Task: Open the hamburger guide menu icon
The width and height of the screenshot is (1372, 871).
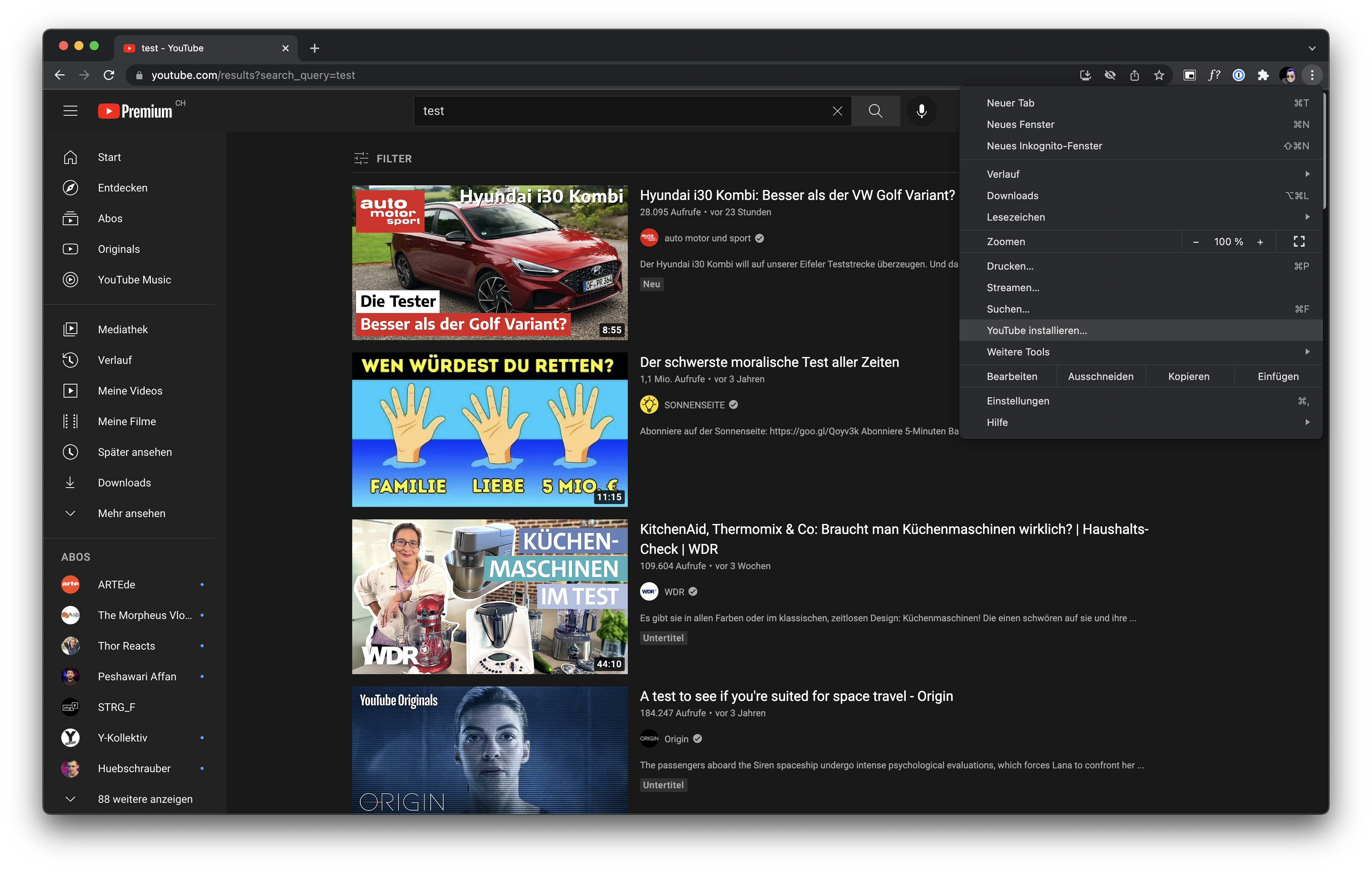Action: 70,111
